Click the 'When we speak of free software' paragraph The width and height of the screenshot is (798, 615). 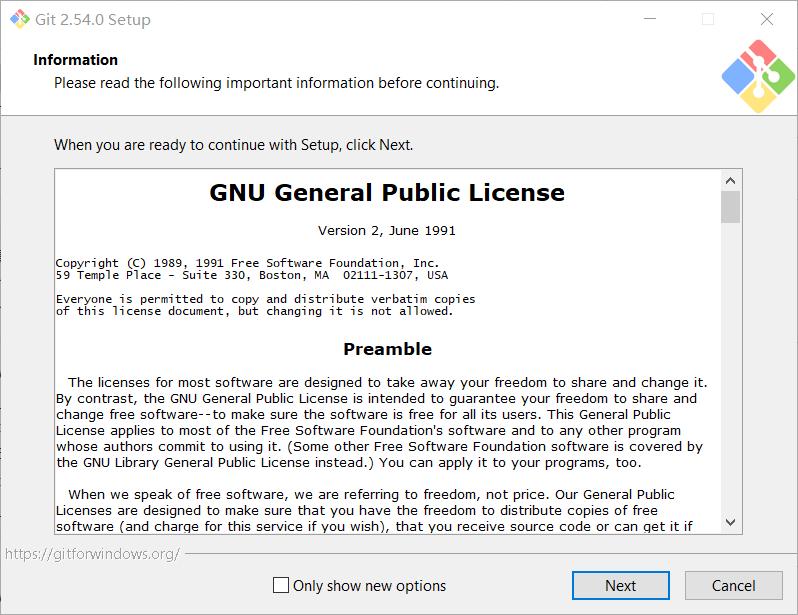[x=375, y=510]
